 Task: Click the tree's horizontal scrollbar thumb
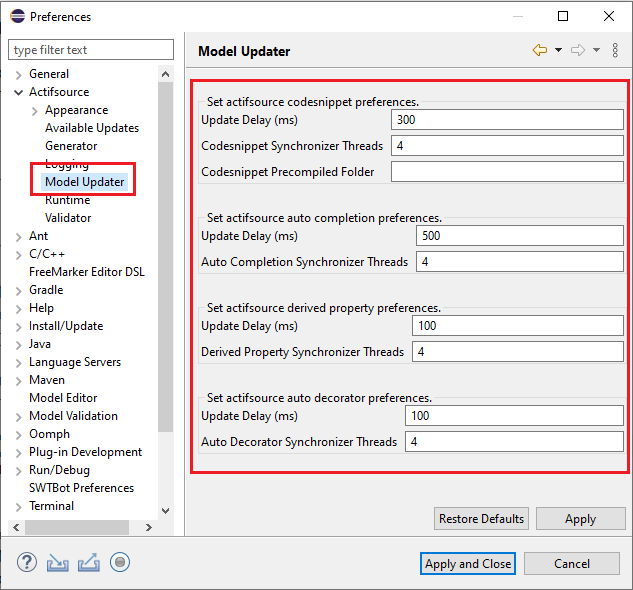tap(77, 527)
